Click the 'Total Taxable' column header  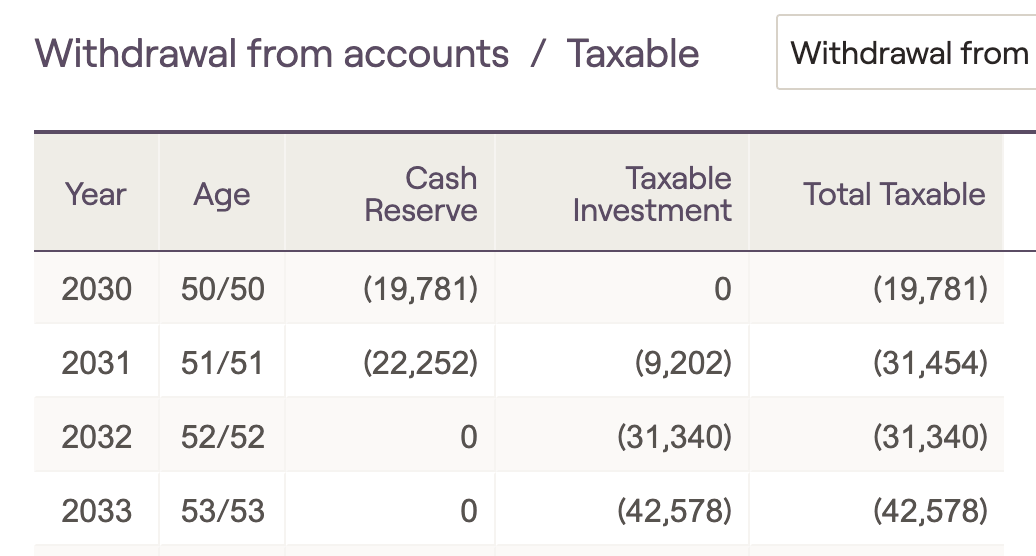[877, 194]
